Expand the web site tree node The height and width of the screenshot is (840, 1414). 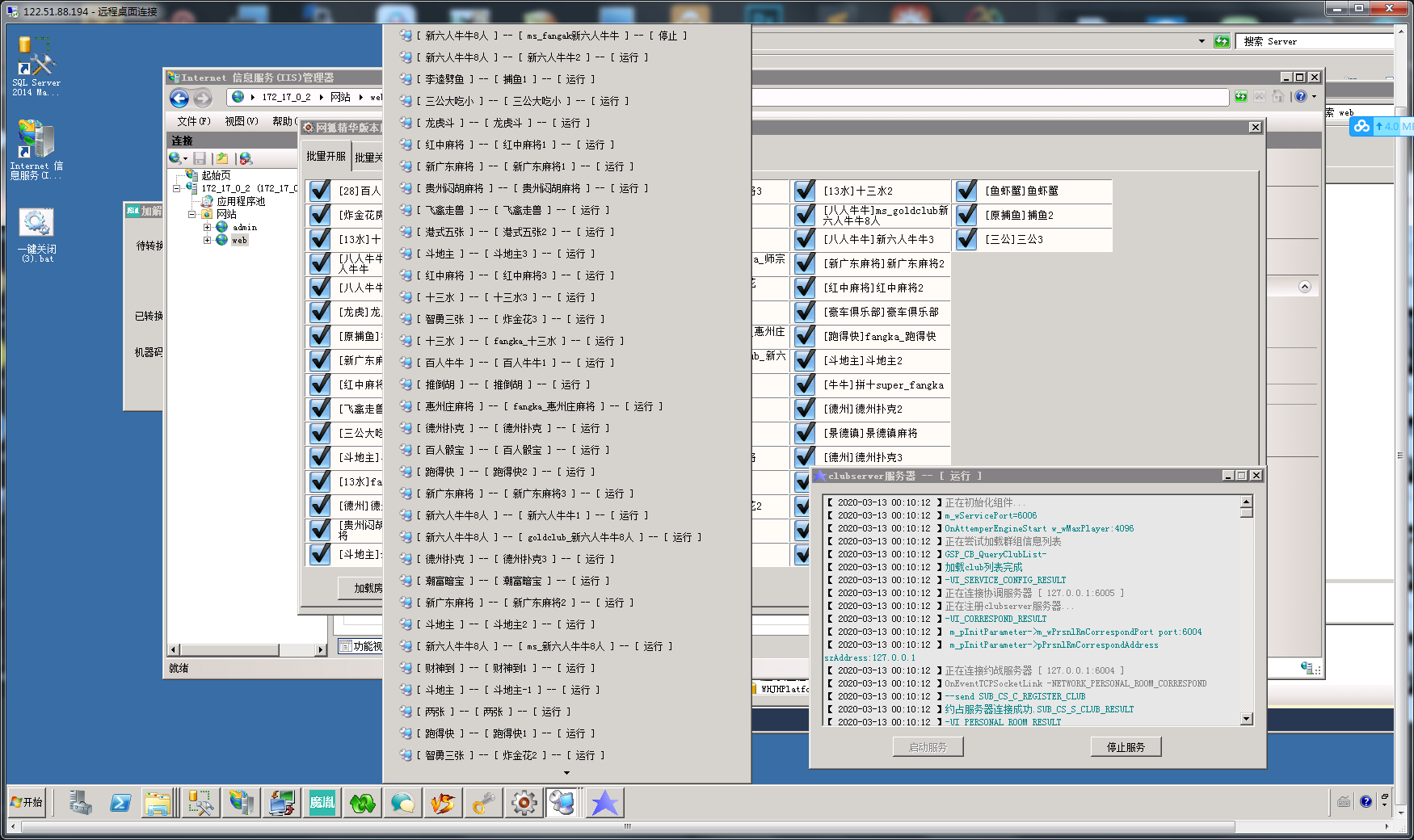point(208,241)
